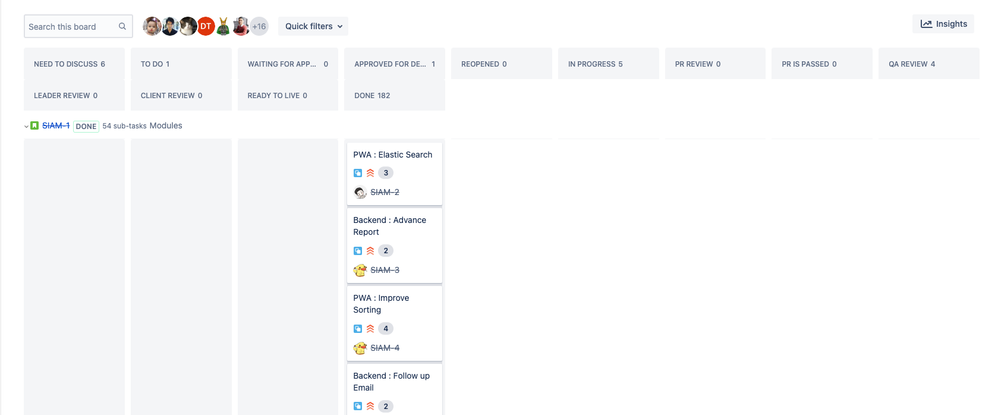Click priority icon on Advance Report card
This screenshot has height=415, width=998.
pyautogui.click(x=370, y=251)
